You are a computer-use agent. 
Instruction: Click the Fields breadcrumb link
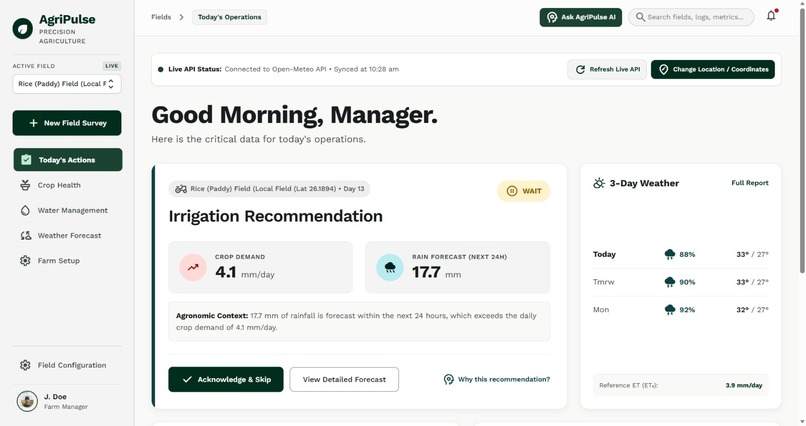click(161, 17)
